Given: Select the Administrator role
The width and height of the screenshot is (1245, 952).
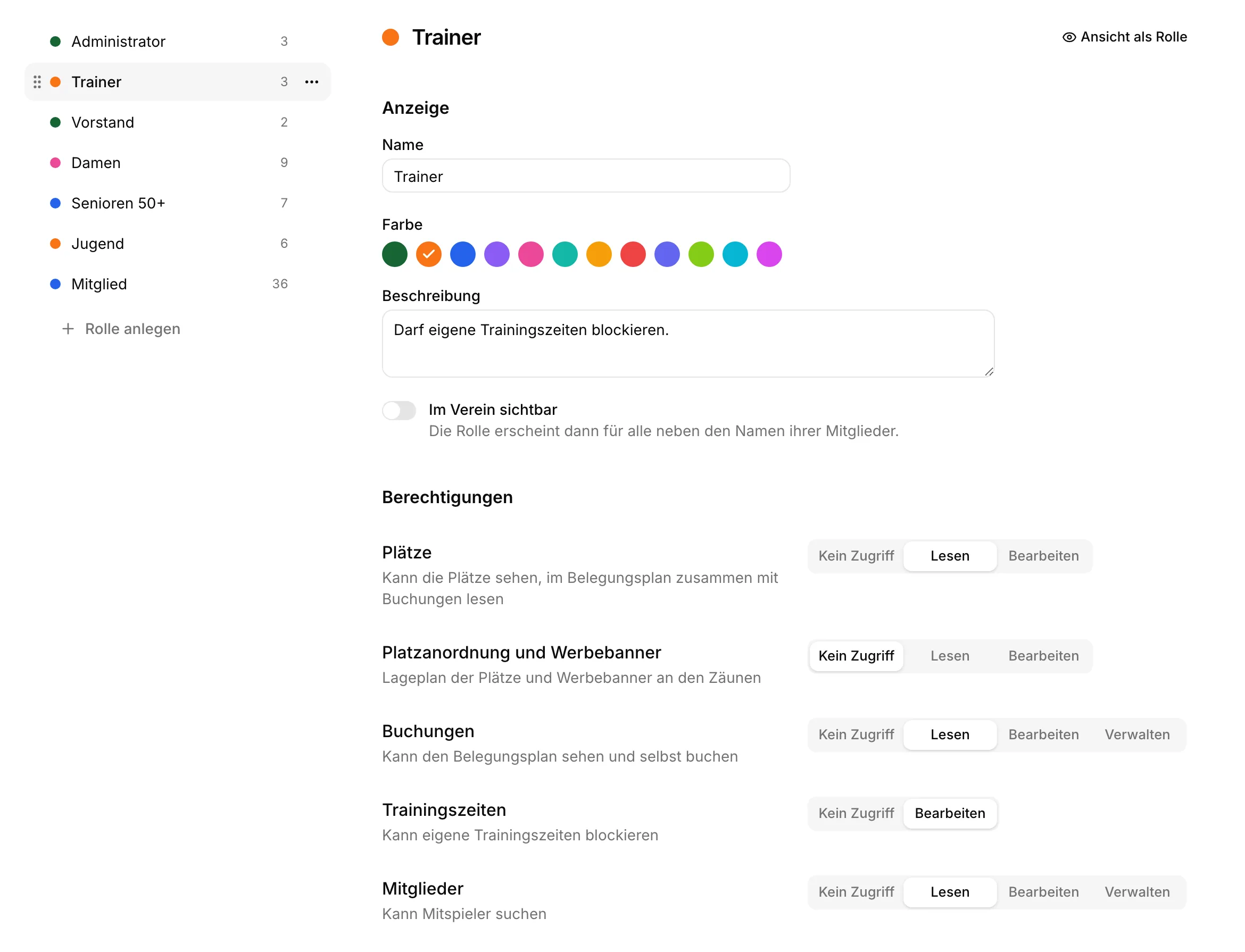Looking at the screenshot, I should click(178, 41).
